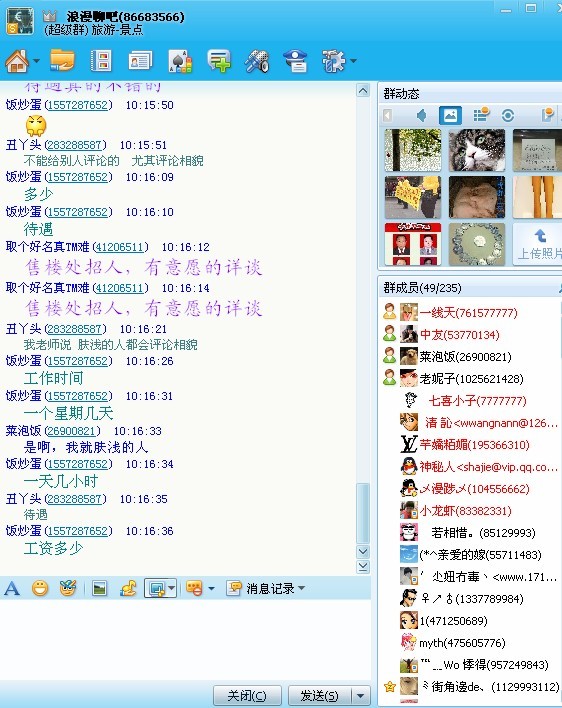The width and height of the screenshot is (562, 708).
Task: Click link 41206511 at 10:16:12
Action: click(x=120, y=247)
